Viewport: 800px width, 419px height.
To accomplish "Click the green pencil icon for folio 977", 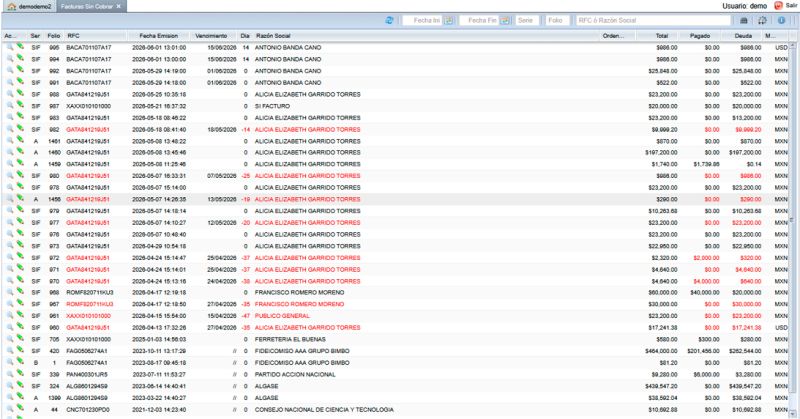I will coord(20,222).
